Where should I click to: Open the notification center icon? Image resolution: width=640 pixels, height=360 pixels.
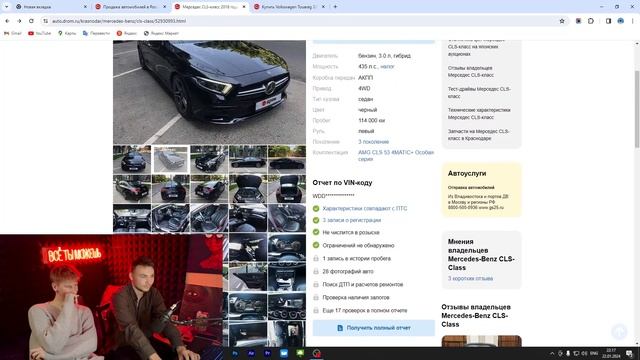(x=629, y=353)
